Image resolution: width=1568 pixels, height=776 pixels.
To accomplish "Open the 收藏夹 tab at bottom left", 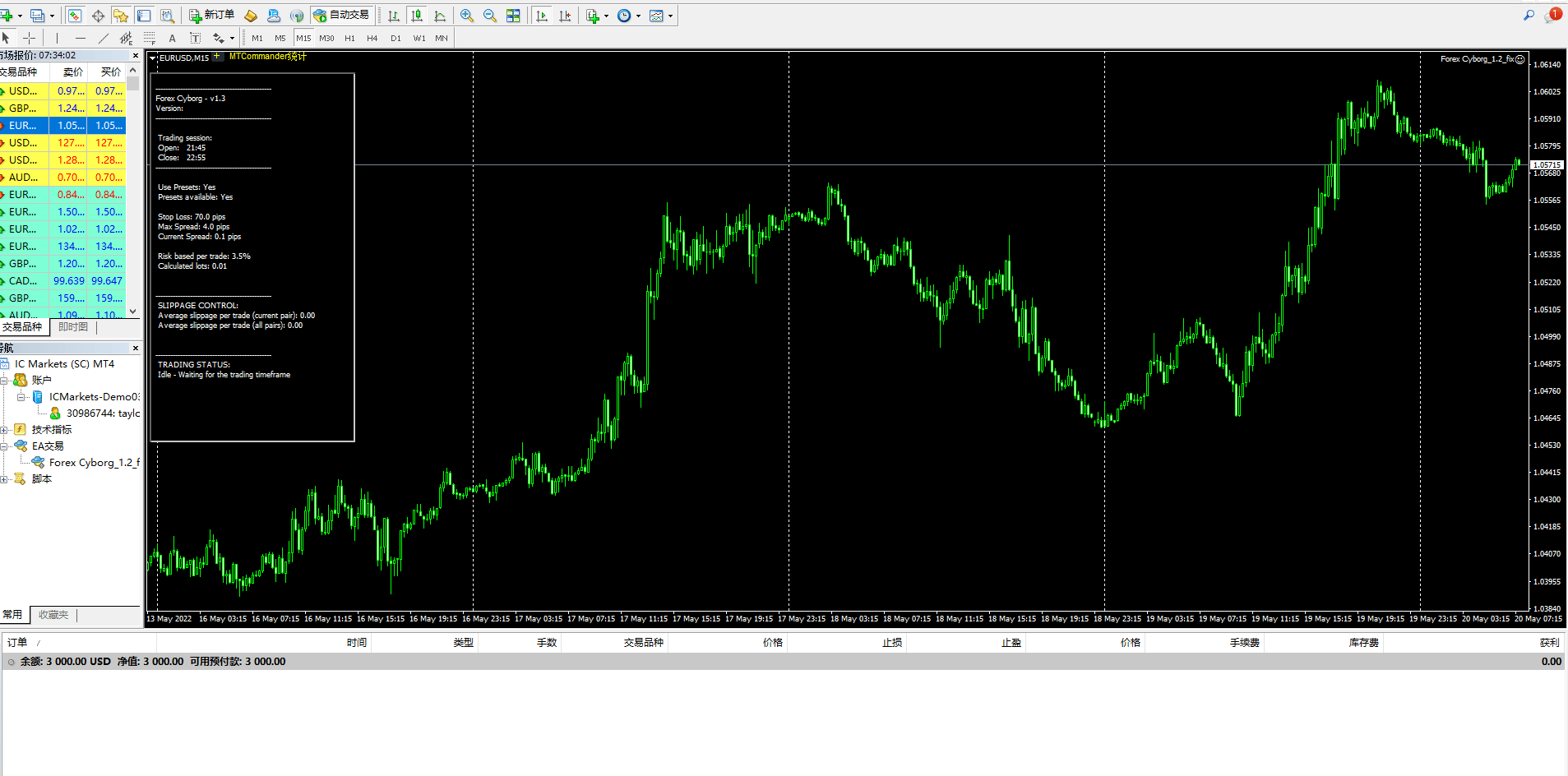I will click(x=53, y=614).
